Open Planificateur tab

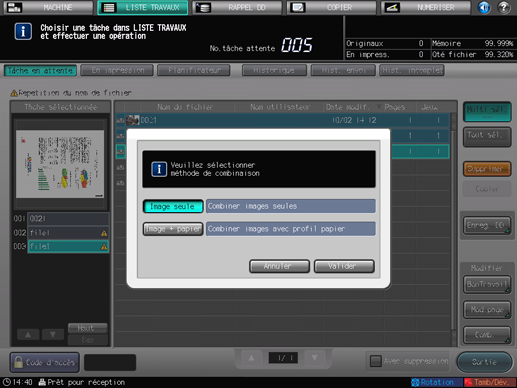coord(194,71)
